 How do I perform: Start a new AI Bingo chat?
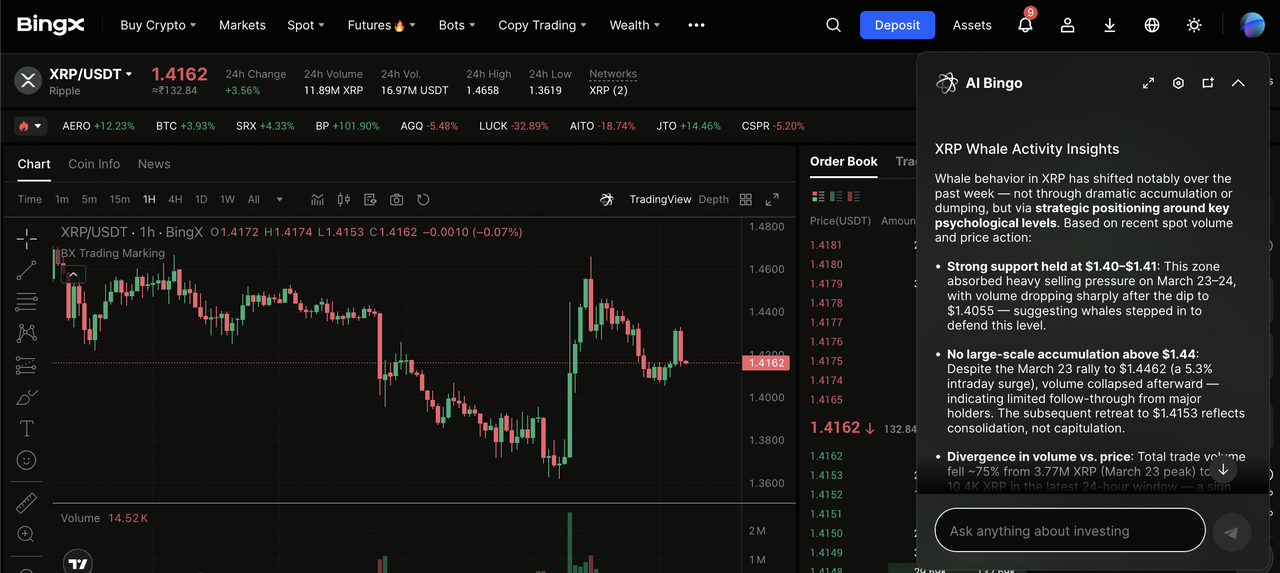[1208, 83]
